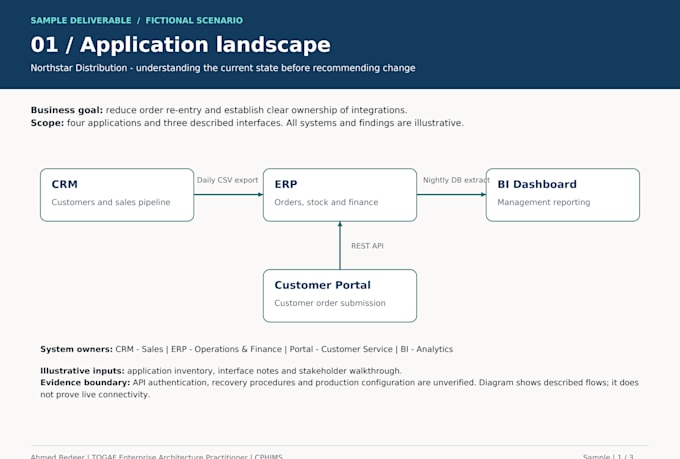This screenshot has height=459, width=680.
Task: Click the arrow from Customer Portal to ERP
Action: pos(340,246)
